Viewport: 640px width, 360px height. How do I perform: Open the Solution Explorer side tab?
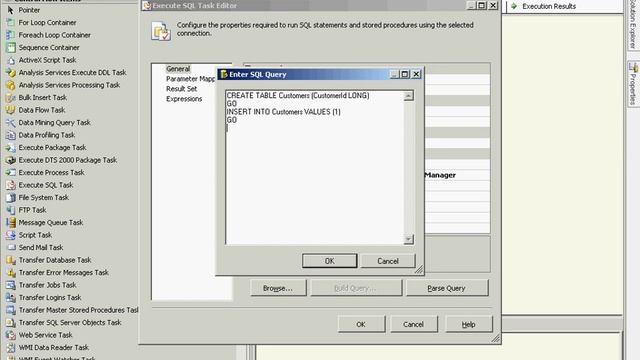[633, 25]
